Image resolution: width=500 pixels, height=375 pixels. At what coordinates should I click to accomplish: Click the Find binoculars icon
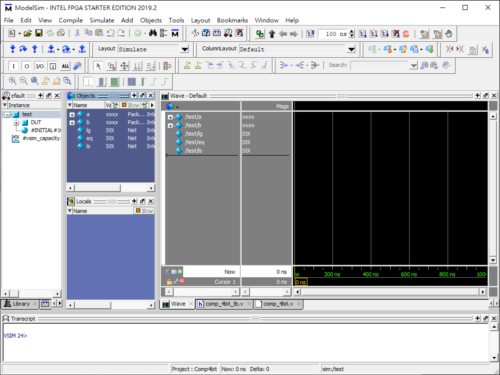tap(153, 33)
